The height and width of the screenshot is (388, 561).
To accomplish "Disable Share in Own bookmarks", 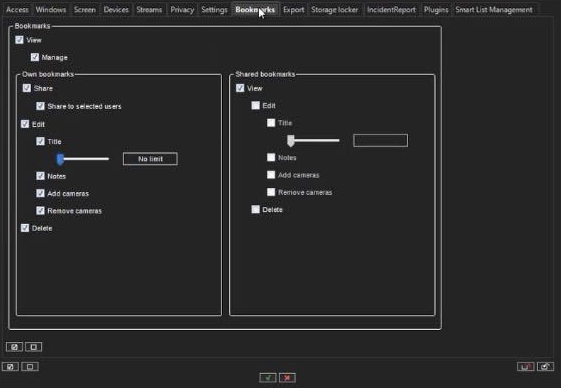I will [x=27, y=88].
